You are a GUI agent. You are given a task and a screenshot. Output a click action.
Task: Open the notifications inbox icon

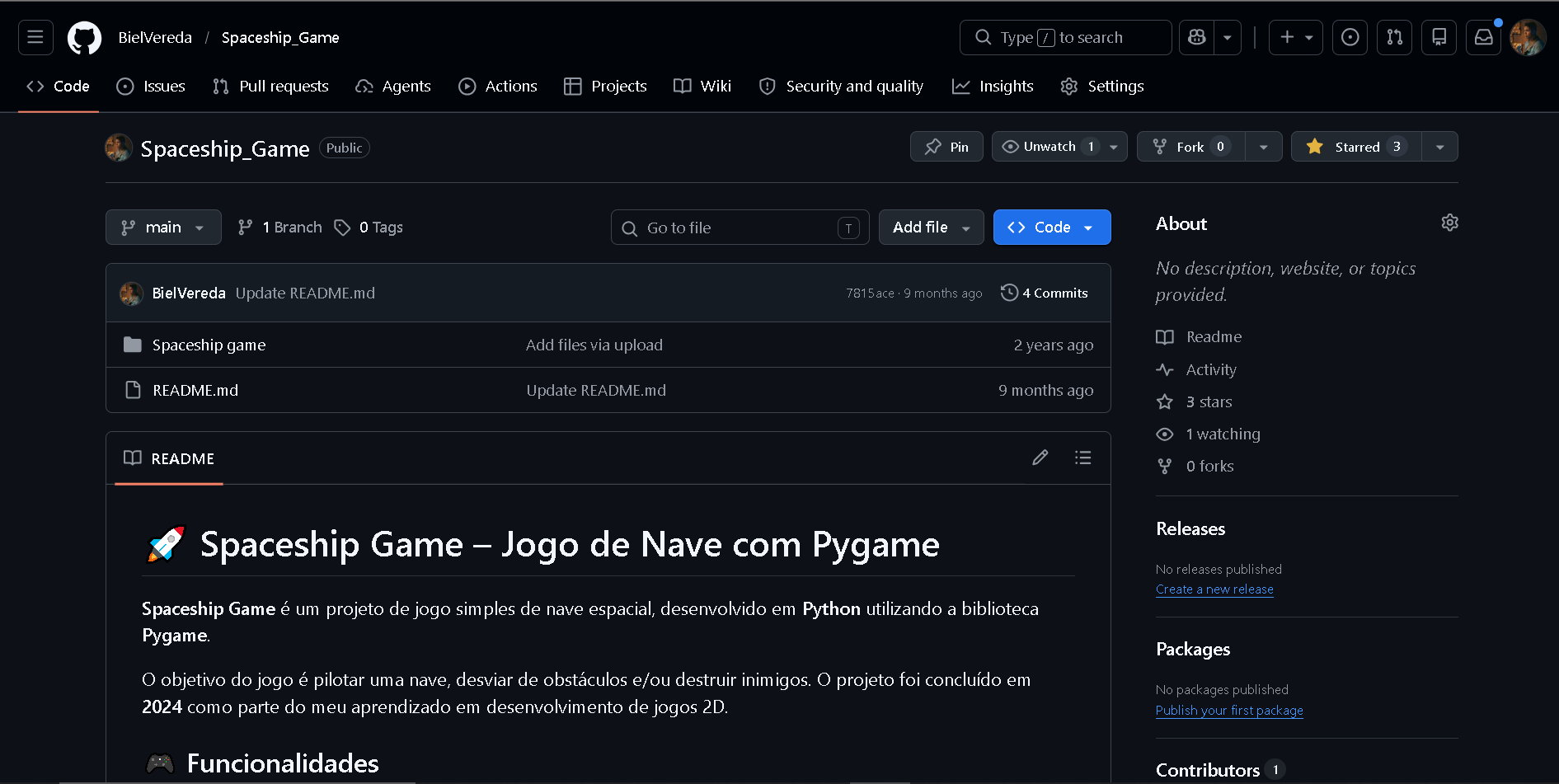tap(1483, 37)
